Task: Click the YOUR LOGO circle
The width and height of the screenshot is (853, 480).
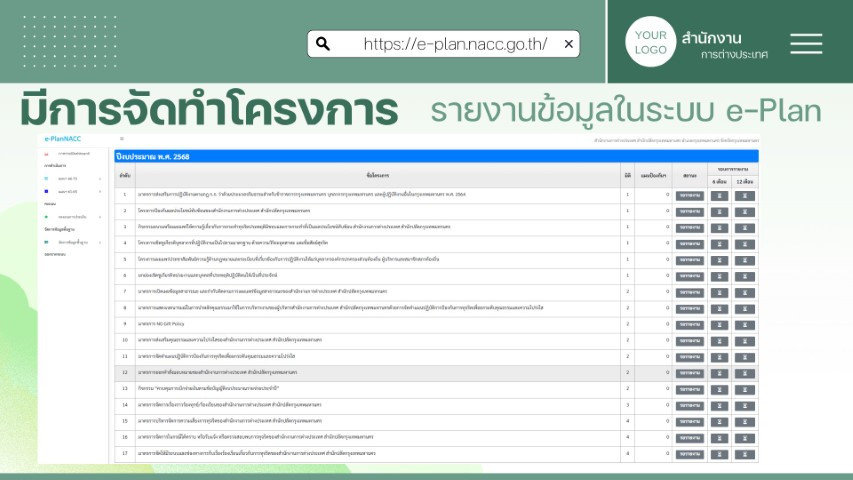Action: pyautogui.click(x=650, y=43)
